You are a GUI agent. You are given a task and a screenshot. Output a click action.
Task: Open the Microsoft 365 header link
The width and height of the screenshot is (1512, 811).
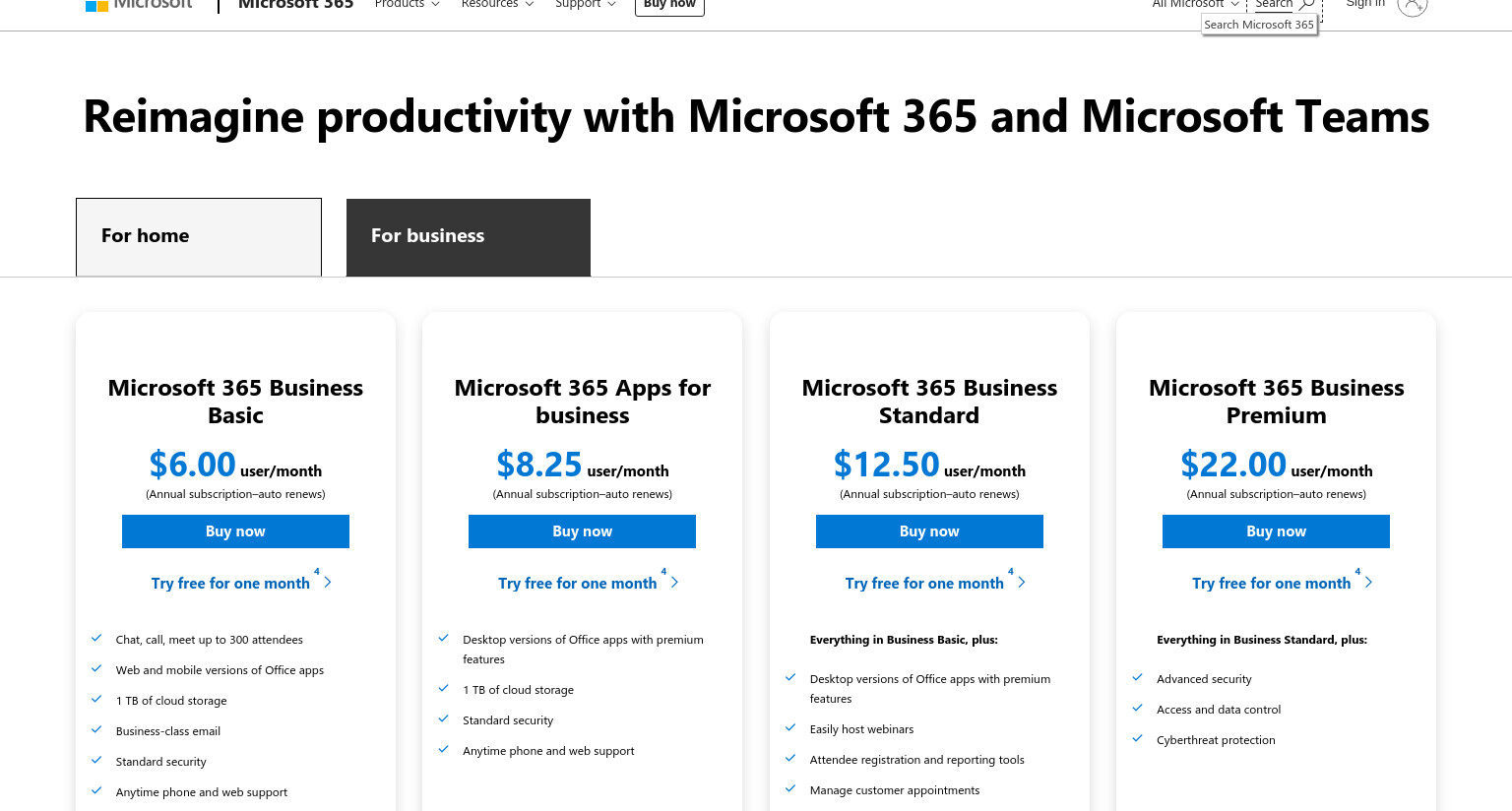(x=295, y=5)
